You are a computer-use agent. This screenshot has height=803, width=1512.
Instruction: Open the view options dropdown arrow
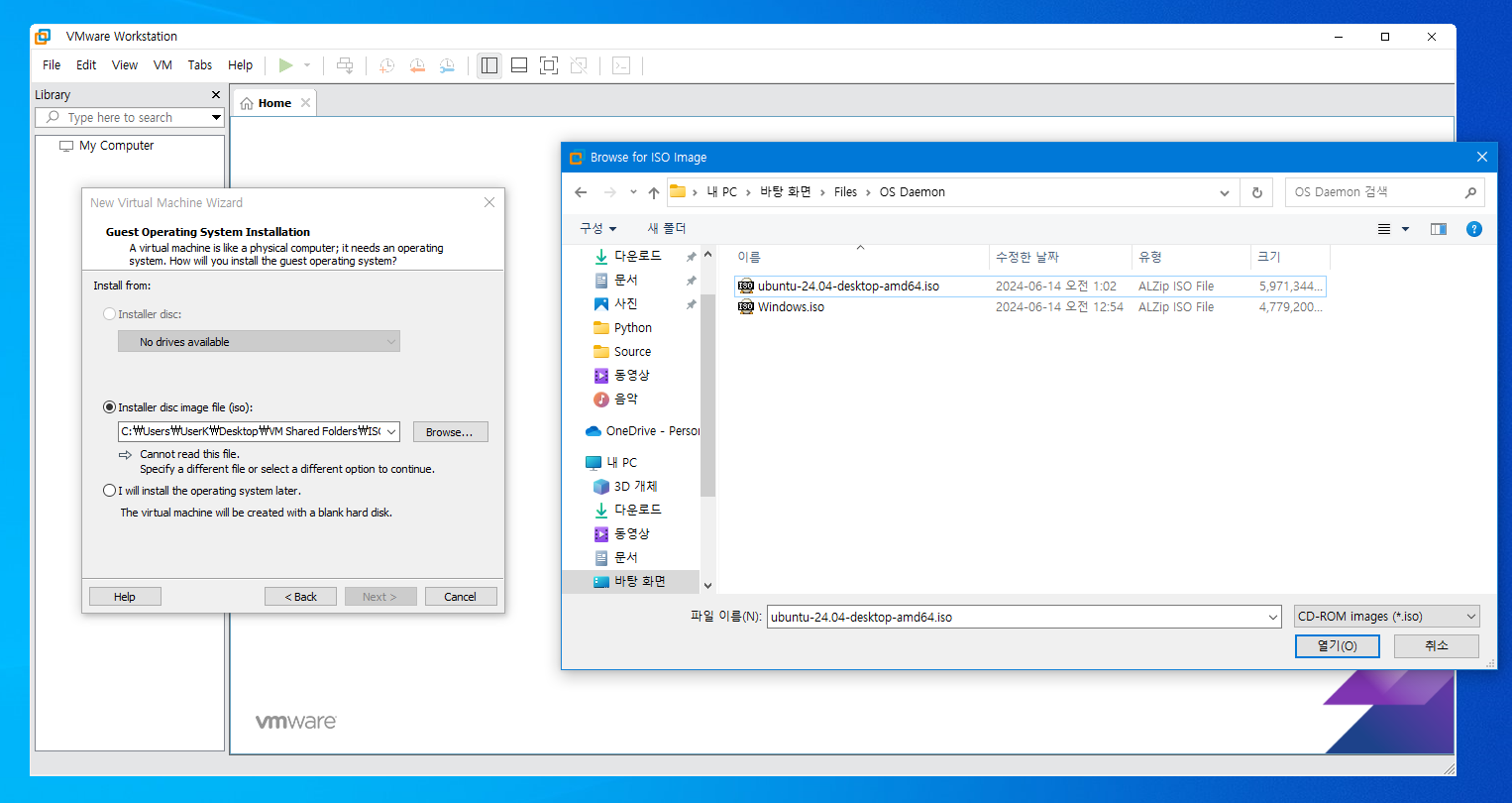coord(1405,229)
